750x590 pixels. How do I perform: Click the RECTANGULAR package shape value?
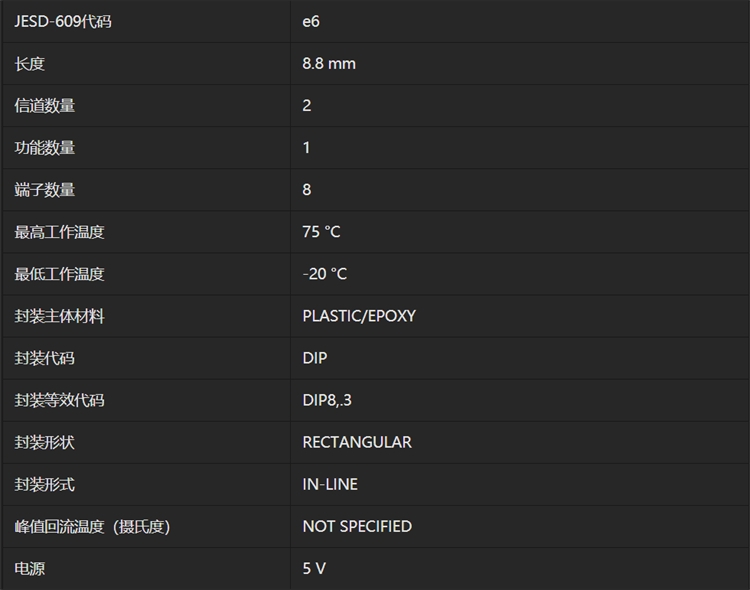(x=357, y=442)
